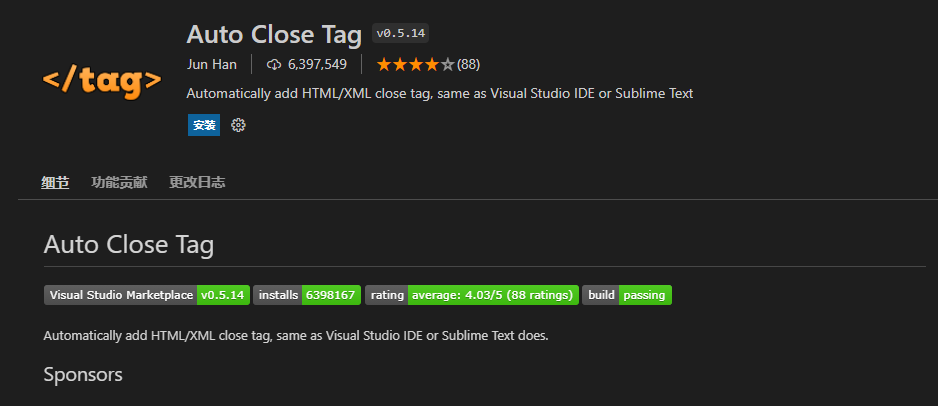Open the manage gear icon

(x=238, y=125)
